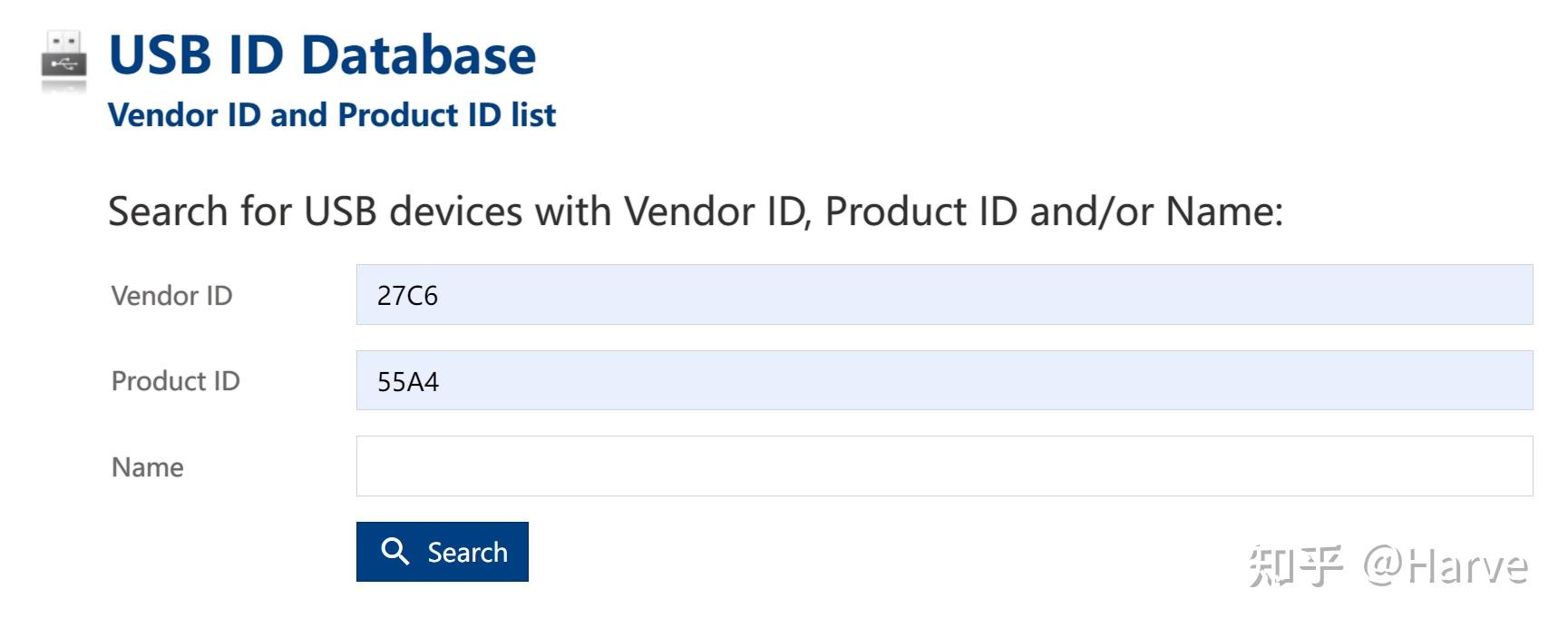
Task: Click the "Search for USB devices" heading
Action: tap(695, 211)
